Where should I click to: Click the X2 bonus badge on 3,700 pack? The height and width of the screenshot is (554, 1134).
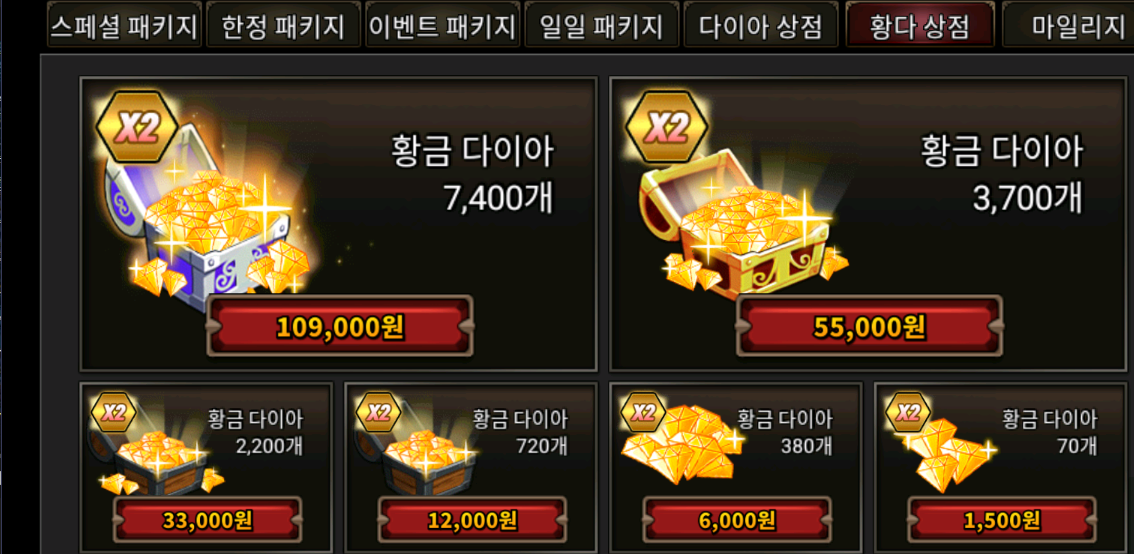[667, 129]
